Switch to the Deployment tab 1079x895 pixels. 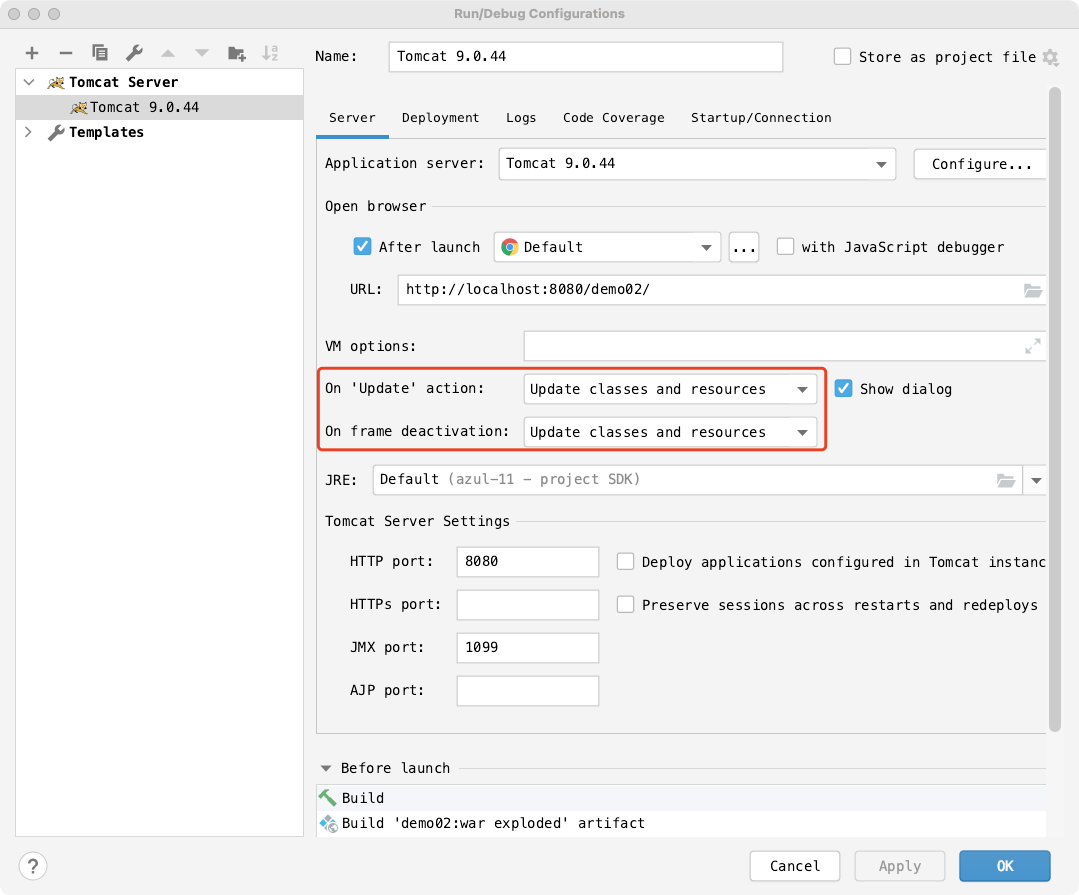(440, 118)
